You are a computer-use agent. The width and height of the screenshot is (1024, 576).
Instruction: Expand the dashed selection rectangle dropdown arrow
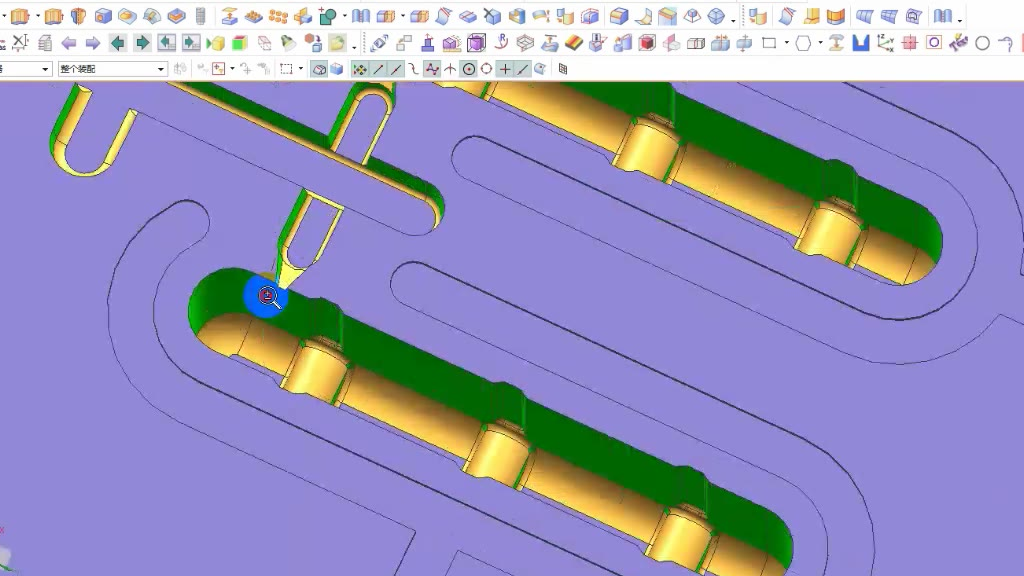pos(301,69)
